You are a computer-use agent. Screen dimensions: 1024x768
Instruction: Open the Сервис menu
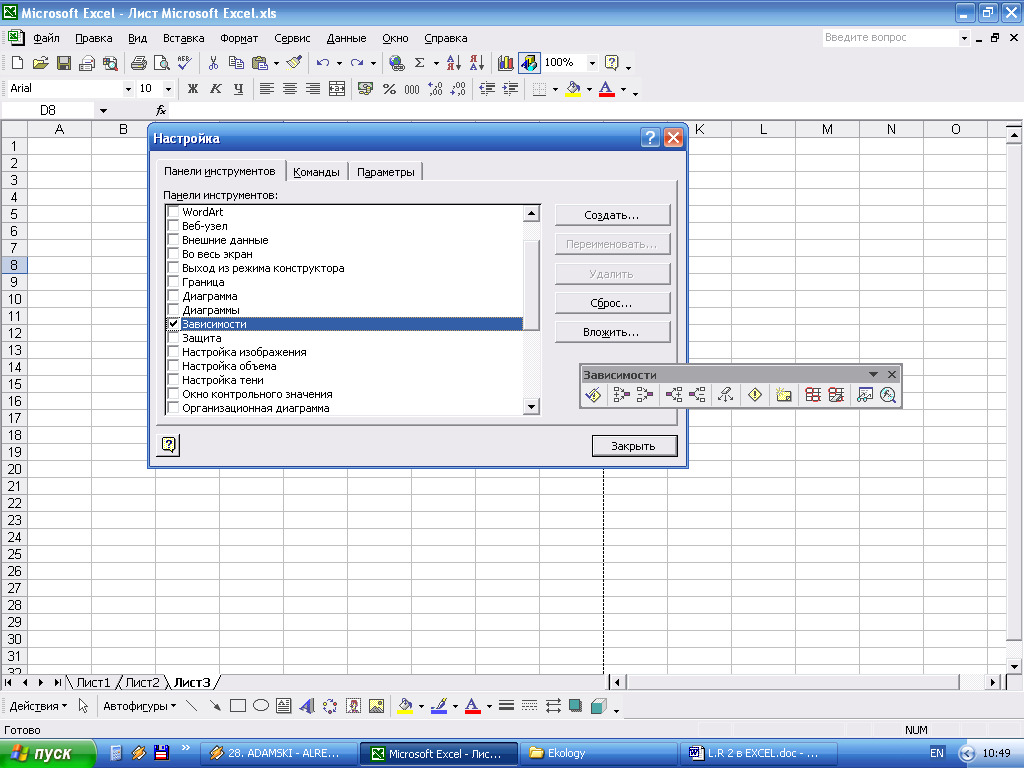[292, 39]
